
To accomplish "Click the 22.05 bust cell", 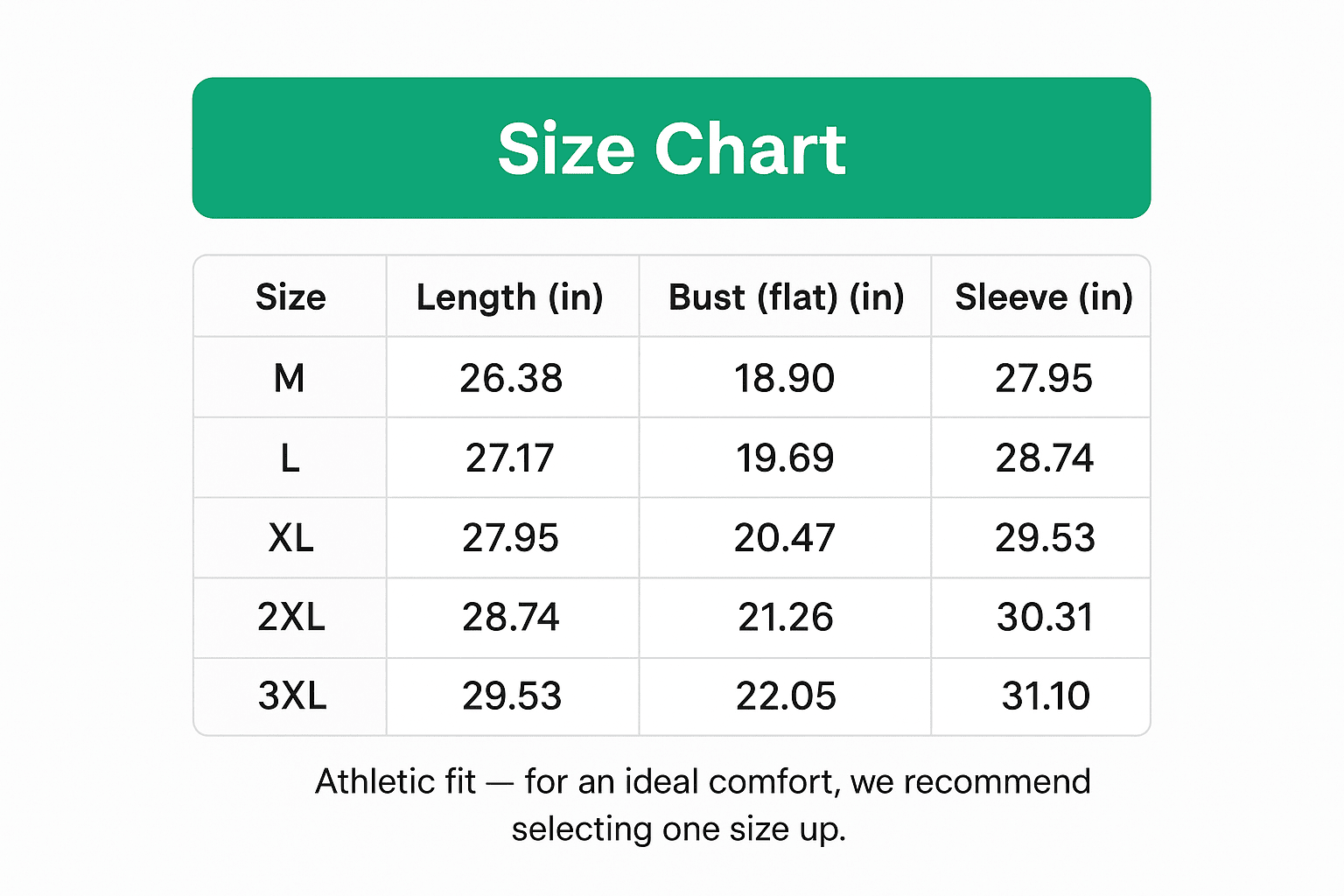I will pyautogui.click(x=786, y=696).
